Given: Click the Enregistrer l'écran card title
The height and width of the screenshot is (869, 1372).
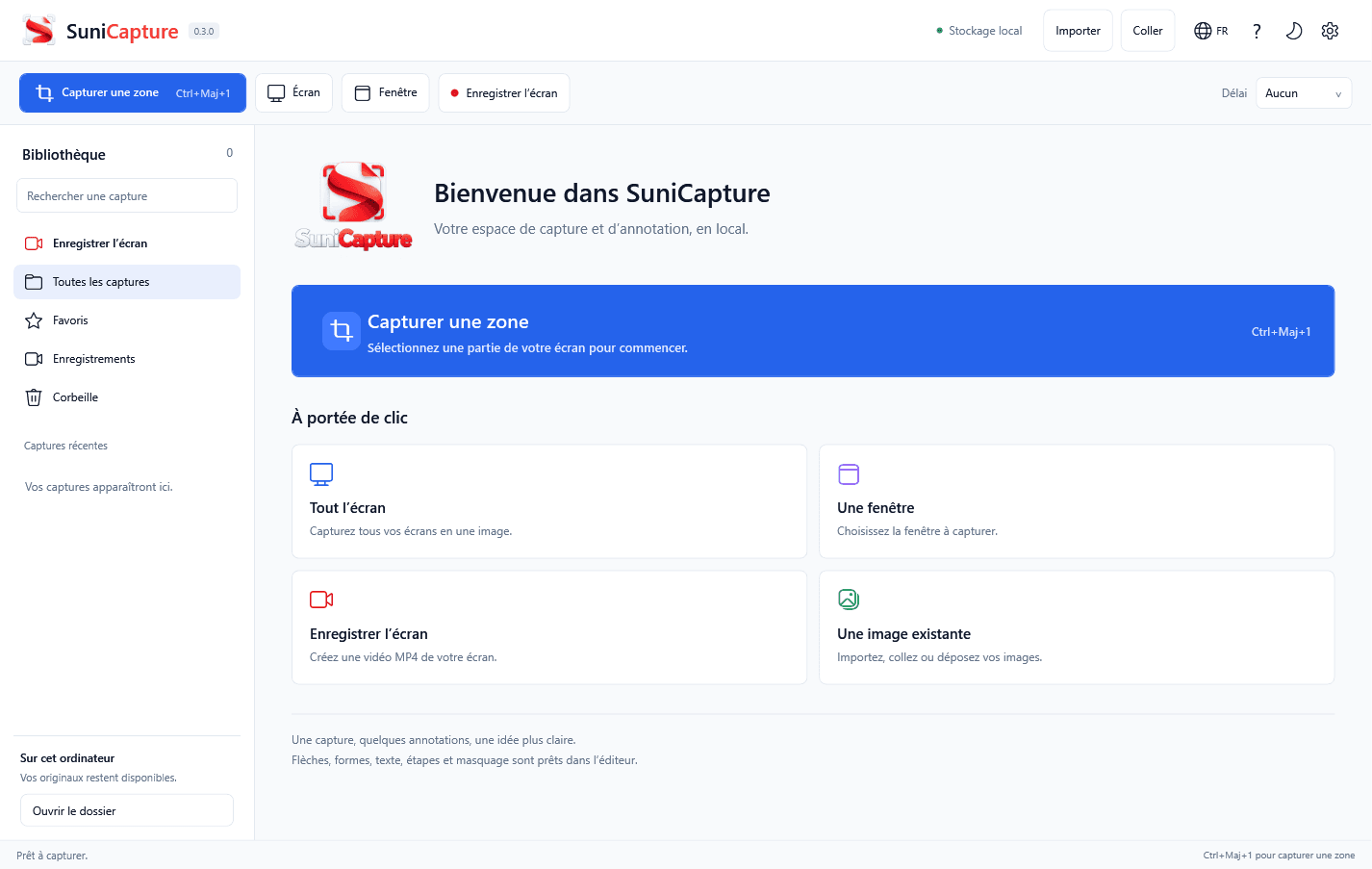Looking at the screenshot, I should click(368, 634).
